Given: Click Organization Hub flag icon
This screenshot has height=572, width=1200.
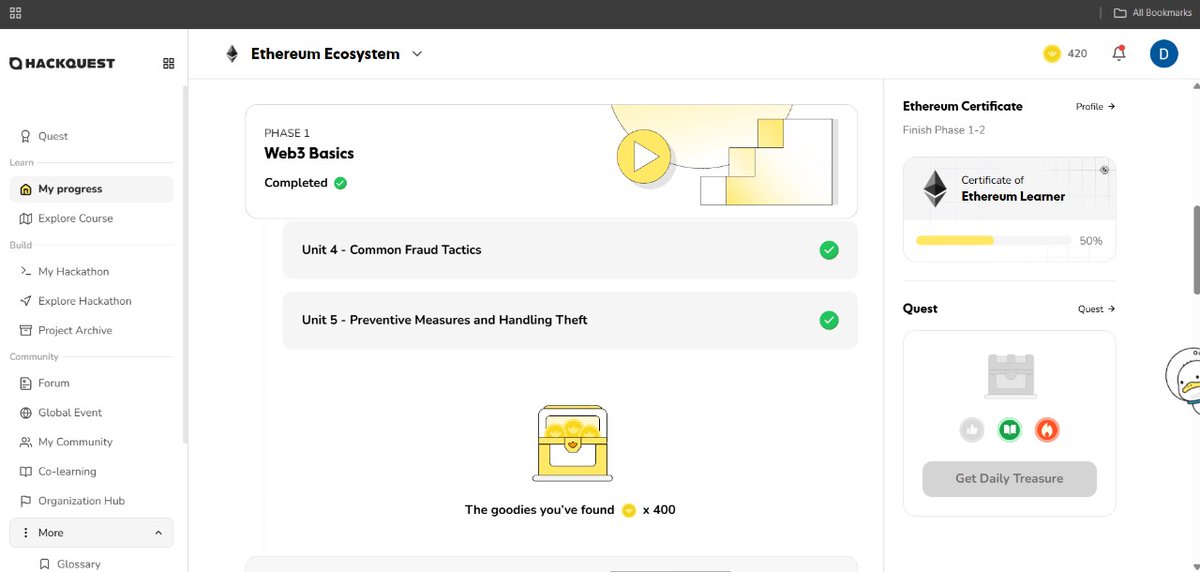Looking at the screenshot, I should (27, 501).
